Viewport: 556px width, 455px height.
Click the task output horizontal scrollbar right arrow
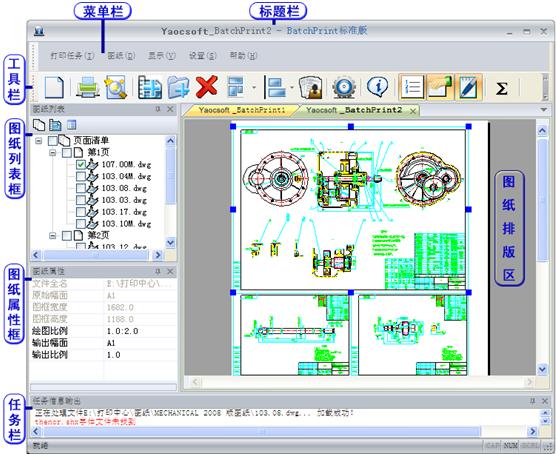533,431
